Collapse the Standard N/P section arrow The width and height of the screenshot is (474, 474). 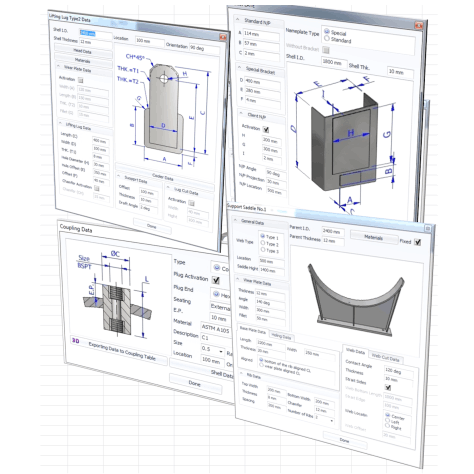coord(238,20)
